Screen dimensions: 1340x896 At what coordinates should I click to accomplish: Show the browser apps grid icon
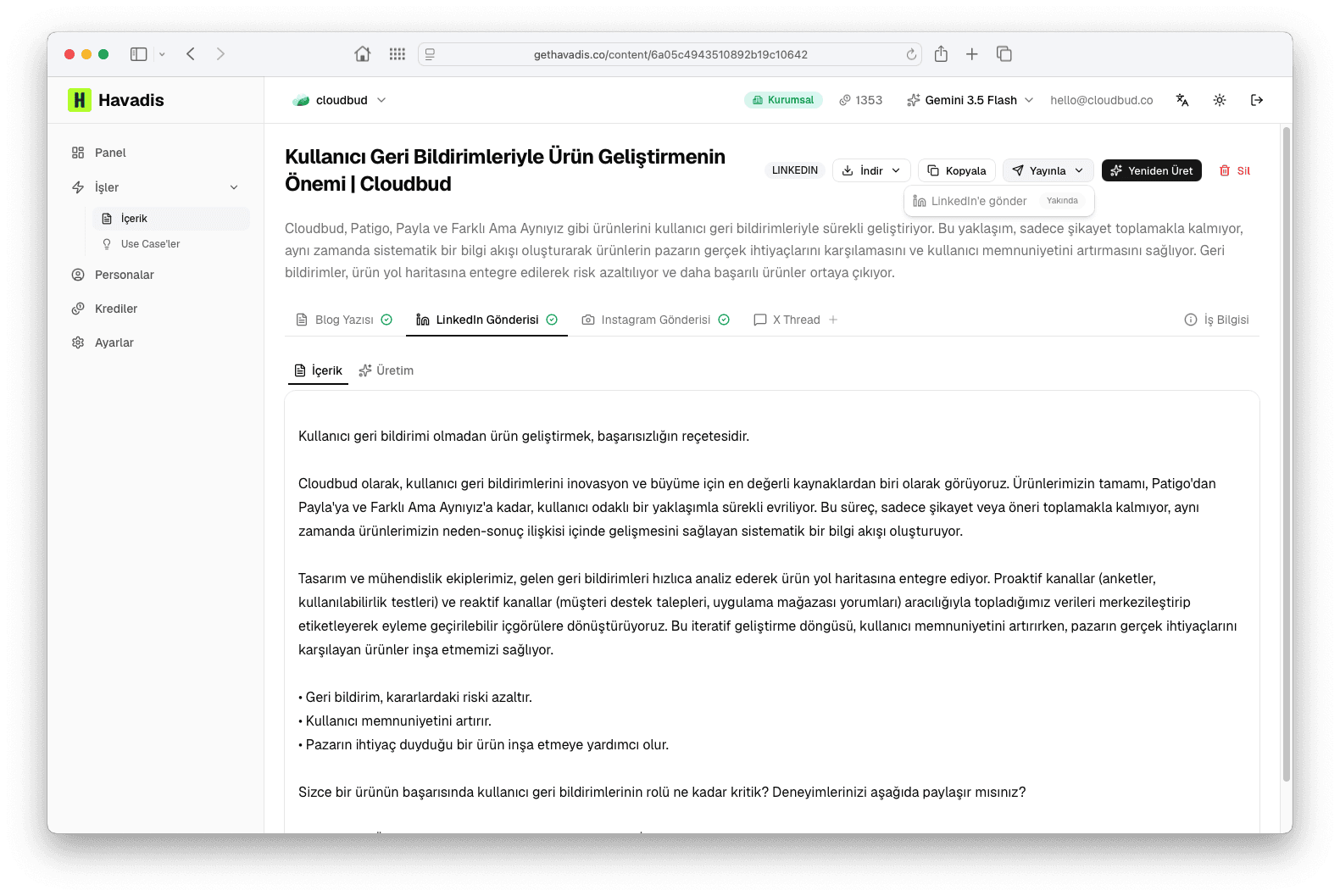pos(397,54)
